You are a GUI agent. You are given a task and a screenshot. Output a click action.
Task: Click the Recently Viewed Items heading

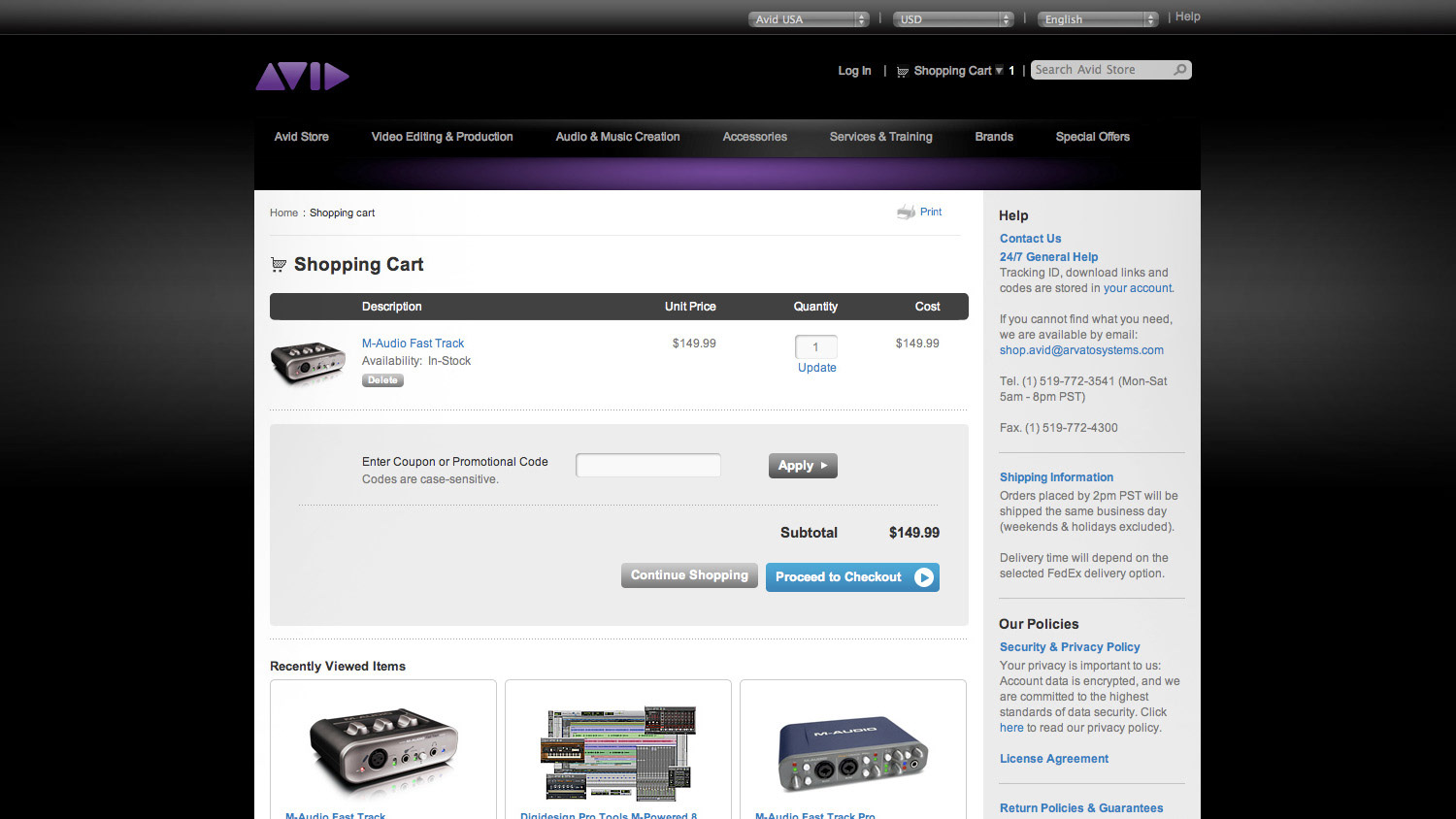tap(338, 667)
